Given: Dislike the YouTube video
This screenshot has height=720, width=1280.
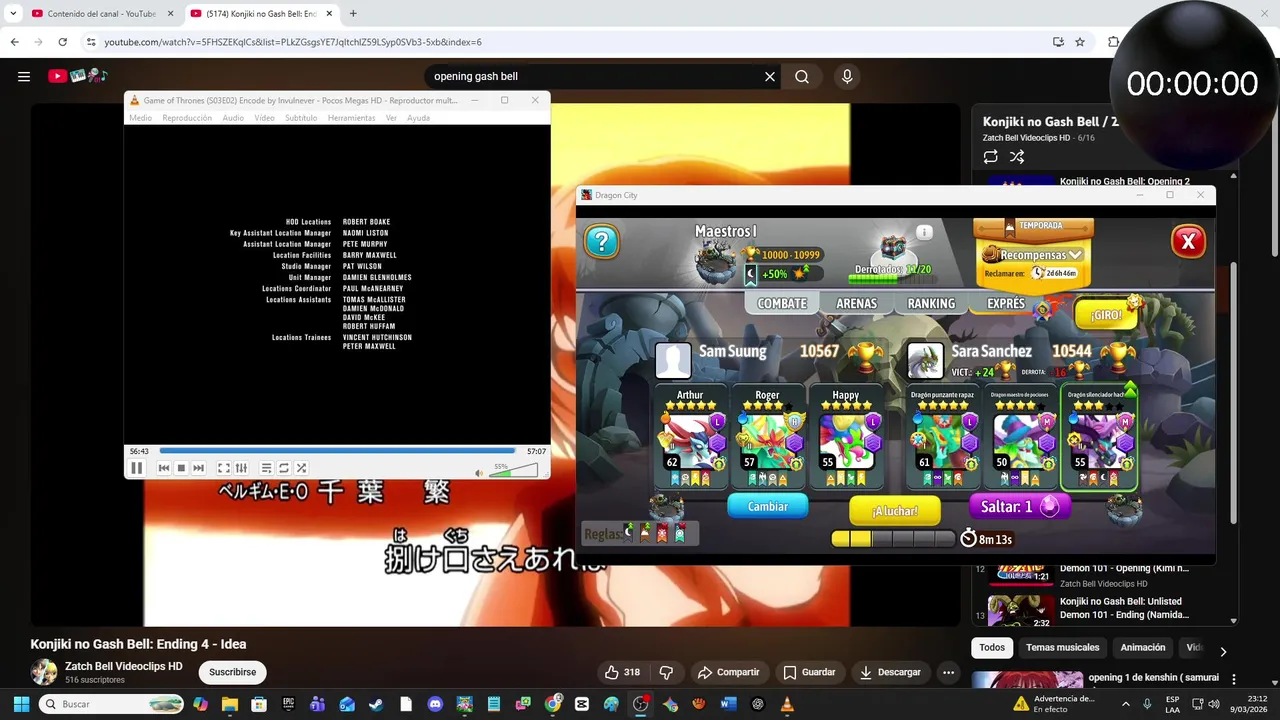Looking at the screenshot, I should coord(666,672).
